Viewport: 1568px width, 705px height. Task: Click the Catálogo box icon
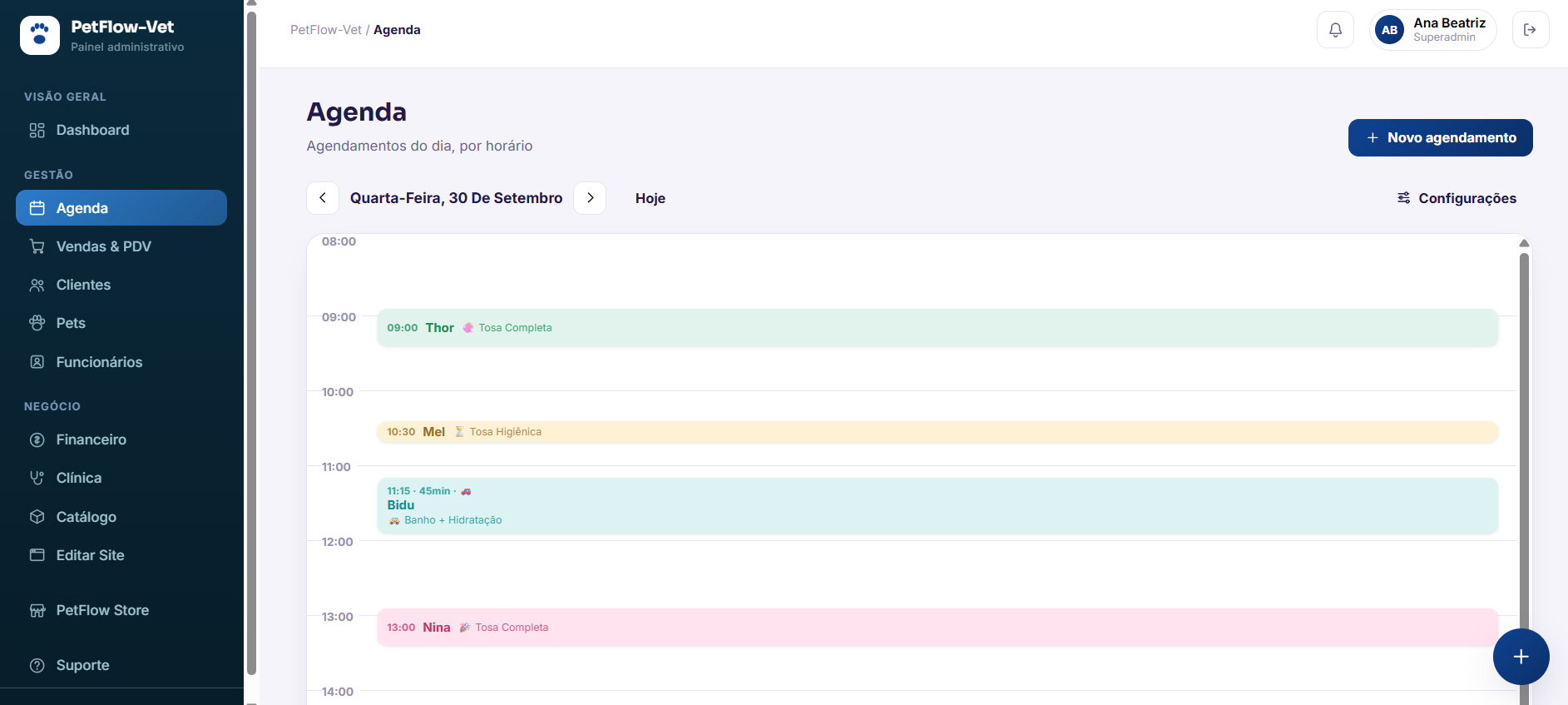(x=37, y=517)
